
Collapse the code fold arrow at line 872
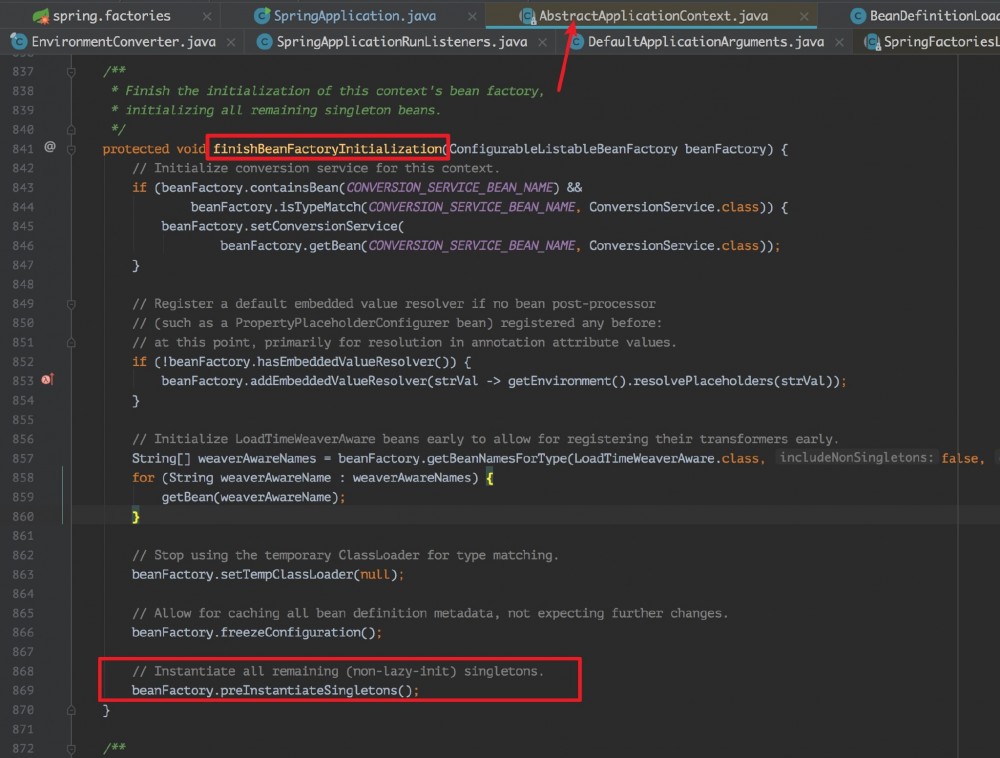(x=69, y=747)
